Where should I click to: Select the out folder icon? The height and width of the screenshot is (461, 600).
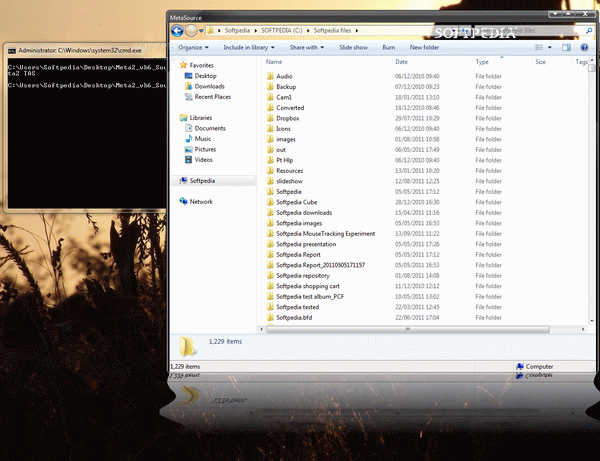pos(270,150)
